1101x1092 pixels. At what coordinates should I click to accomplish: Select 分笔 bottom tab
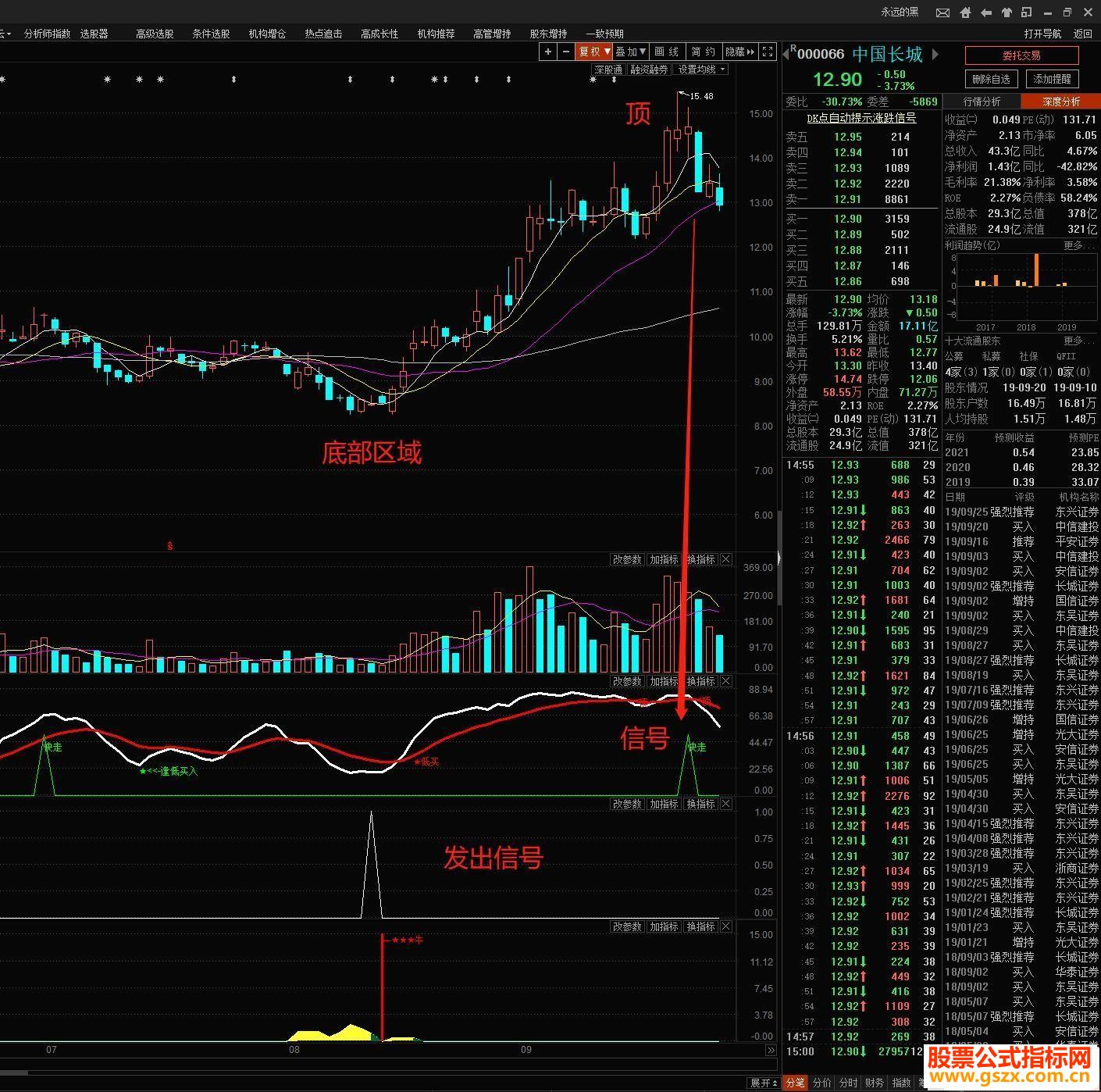point(795,1083)
